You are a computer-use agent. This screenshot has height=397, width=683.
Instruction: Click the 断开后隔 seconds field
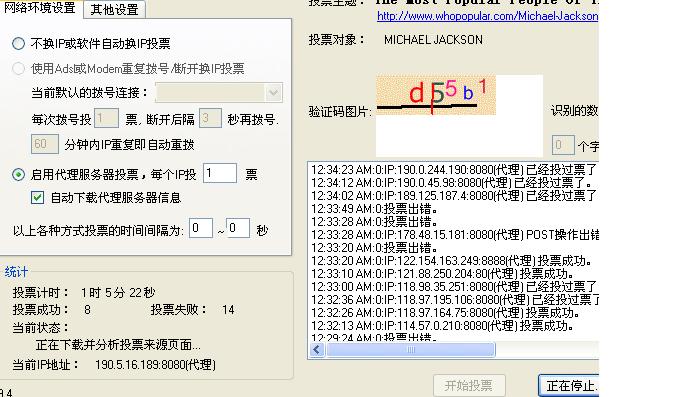click(x=210, y=118)
